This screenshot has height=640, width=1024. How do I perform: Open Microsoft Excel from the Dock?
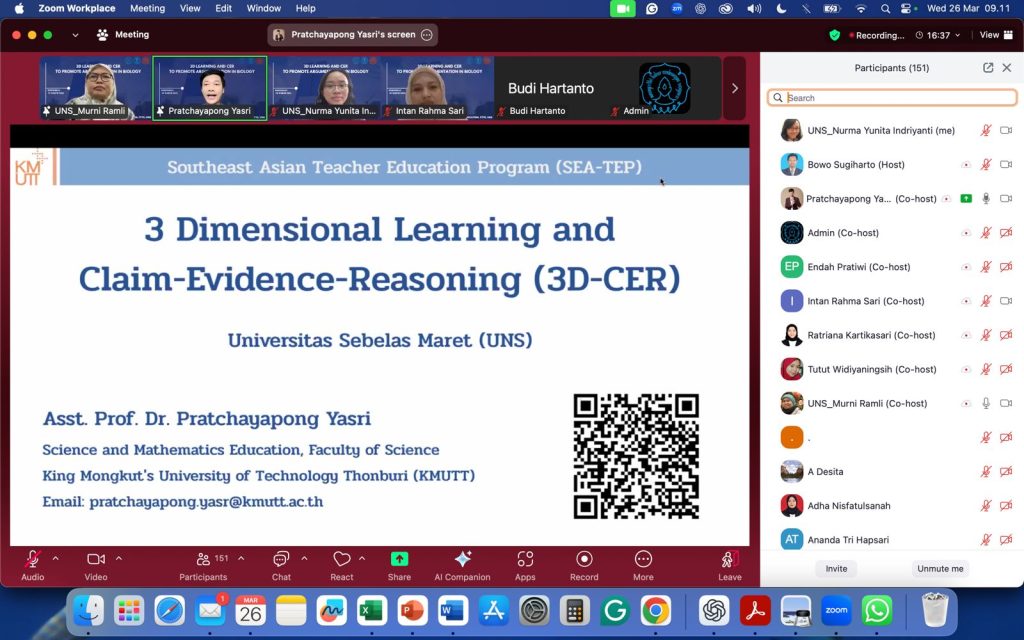372,611
